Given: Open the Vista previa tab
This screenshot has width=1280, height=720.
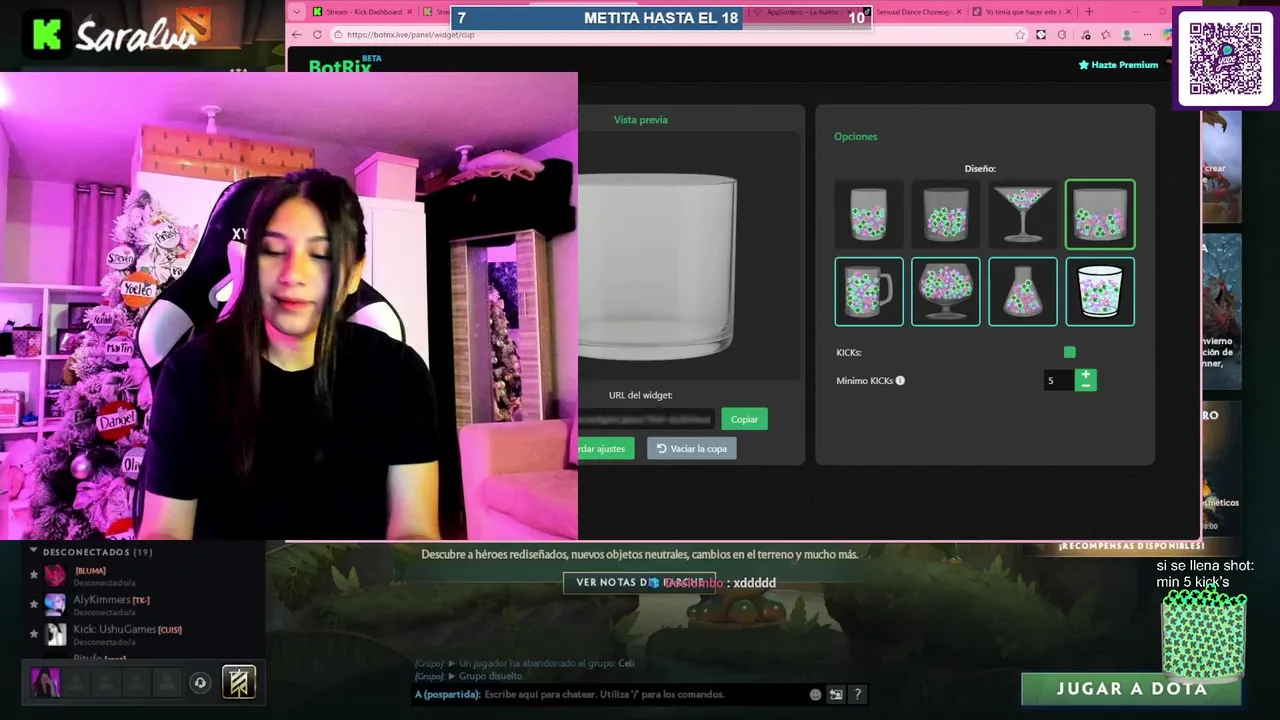Looking at the screenshot, I should 640,120.
